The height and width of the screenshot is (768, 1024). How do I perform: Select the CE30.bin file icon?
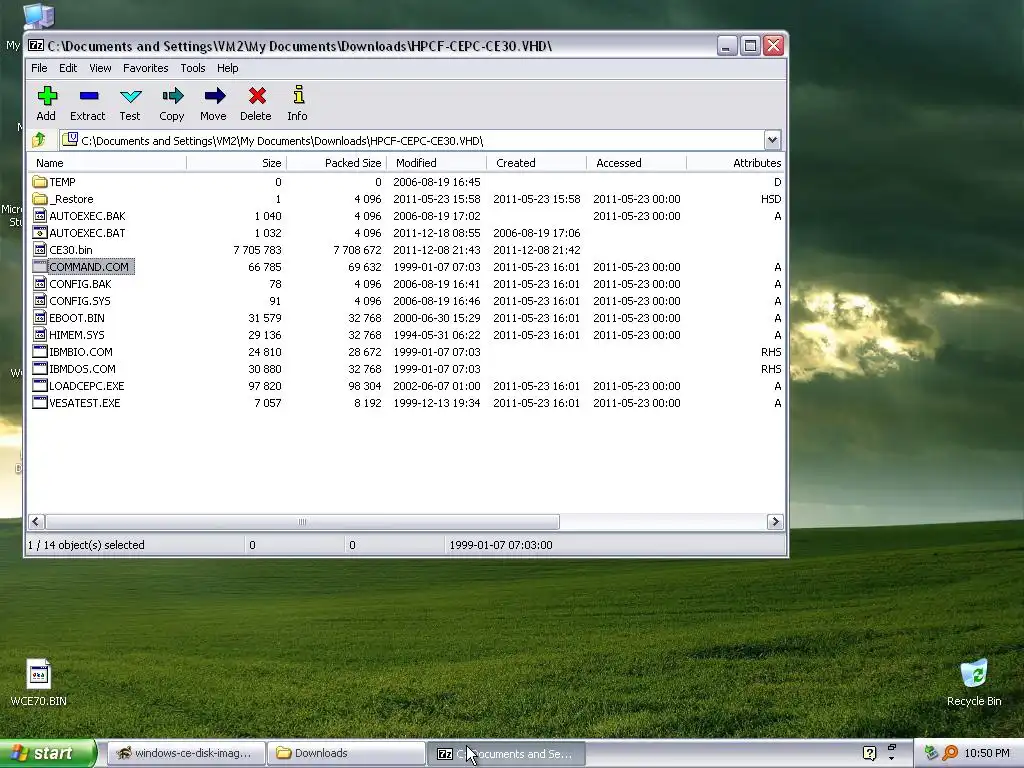pyautogui.click(x=40, y=249)
